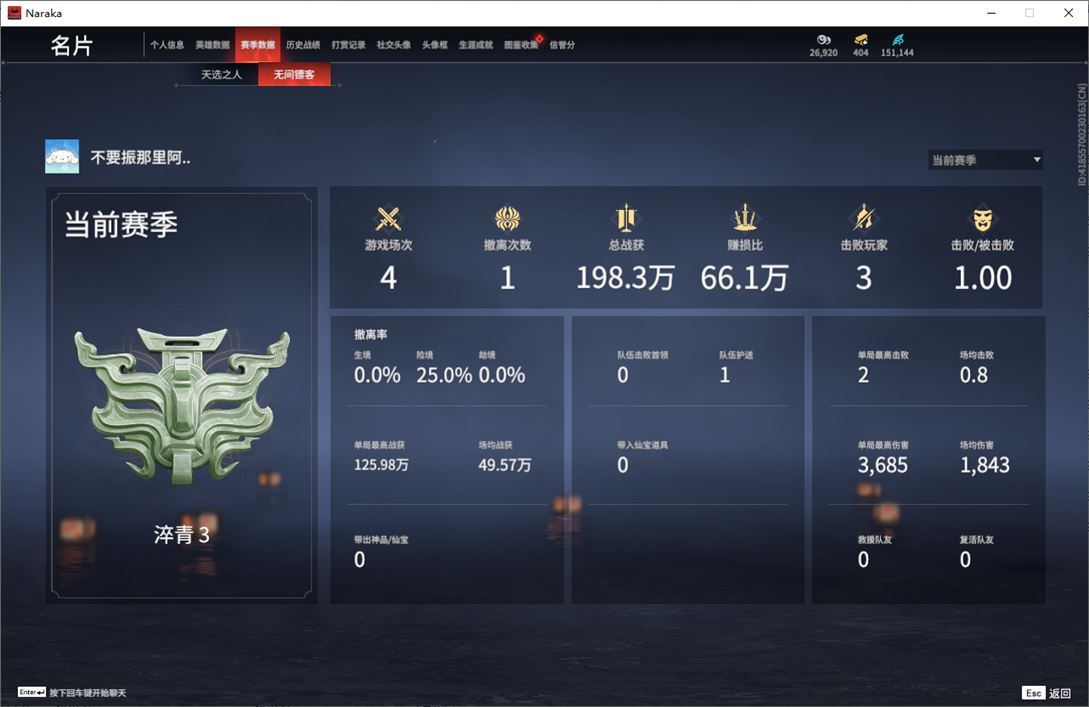This screenshot has width=1089, height=707.
Task: Open the 打赏记录 tab
Action: point(349,45)
